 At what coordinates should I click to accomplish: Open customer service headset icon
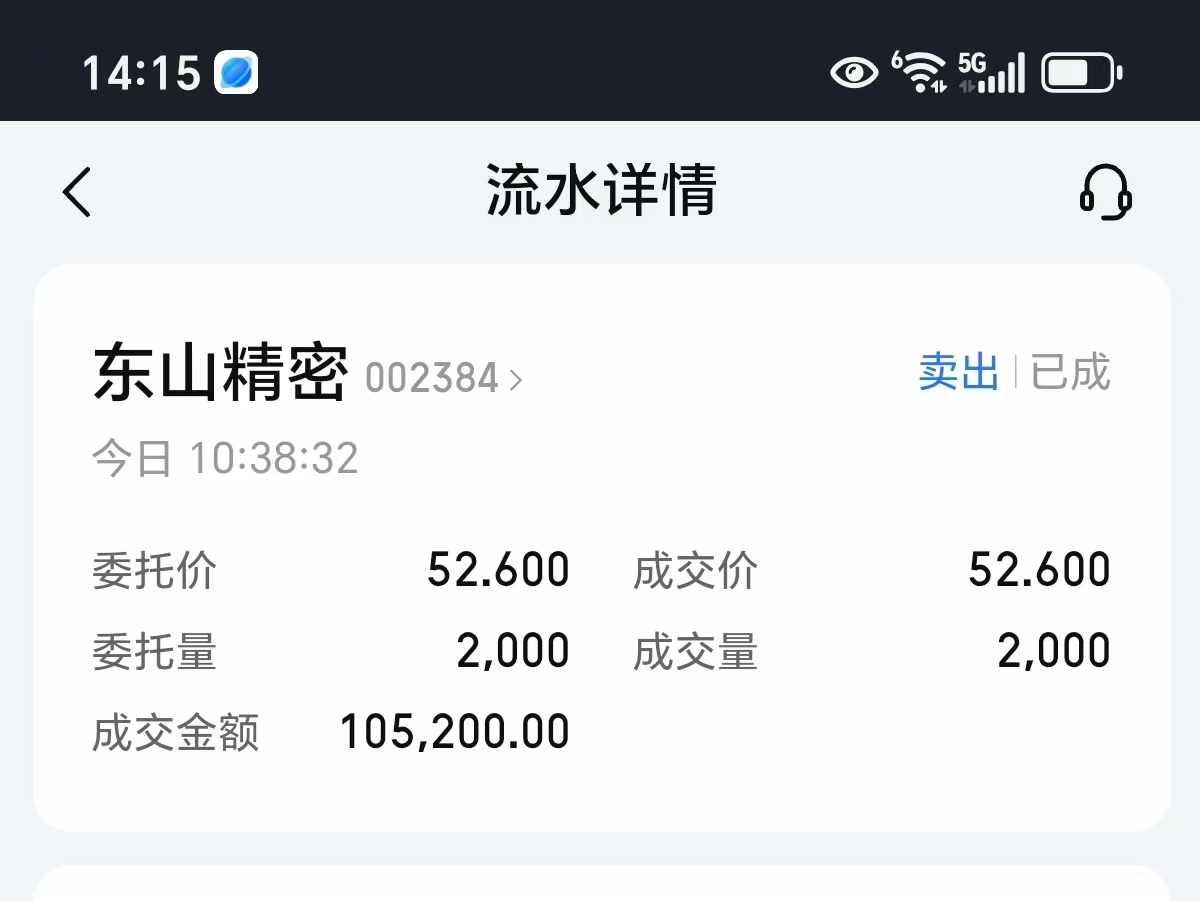coord(1105,191)
